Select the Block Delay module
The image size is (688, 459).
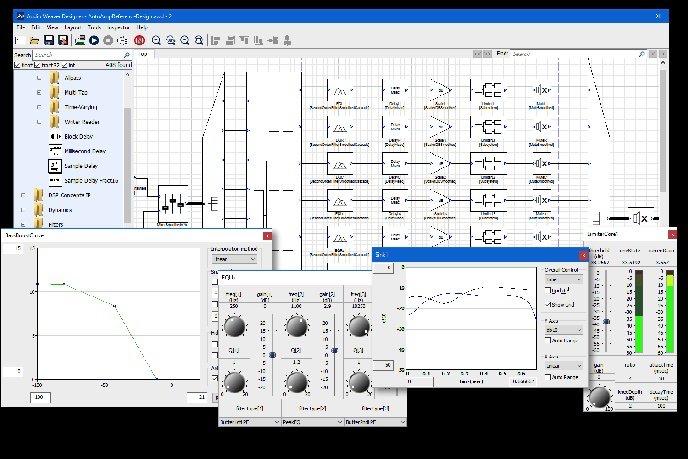click(78, 136)
